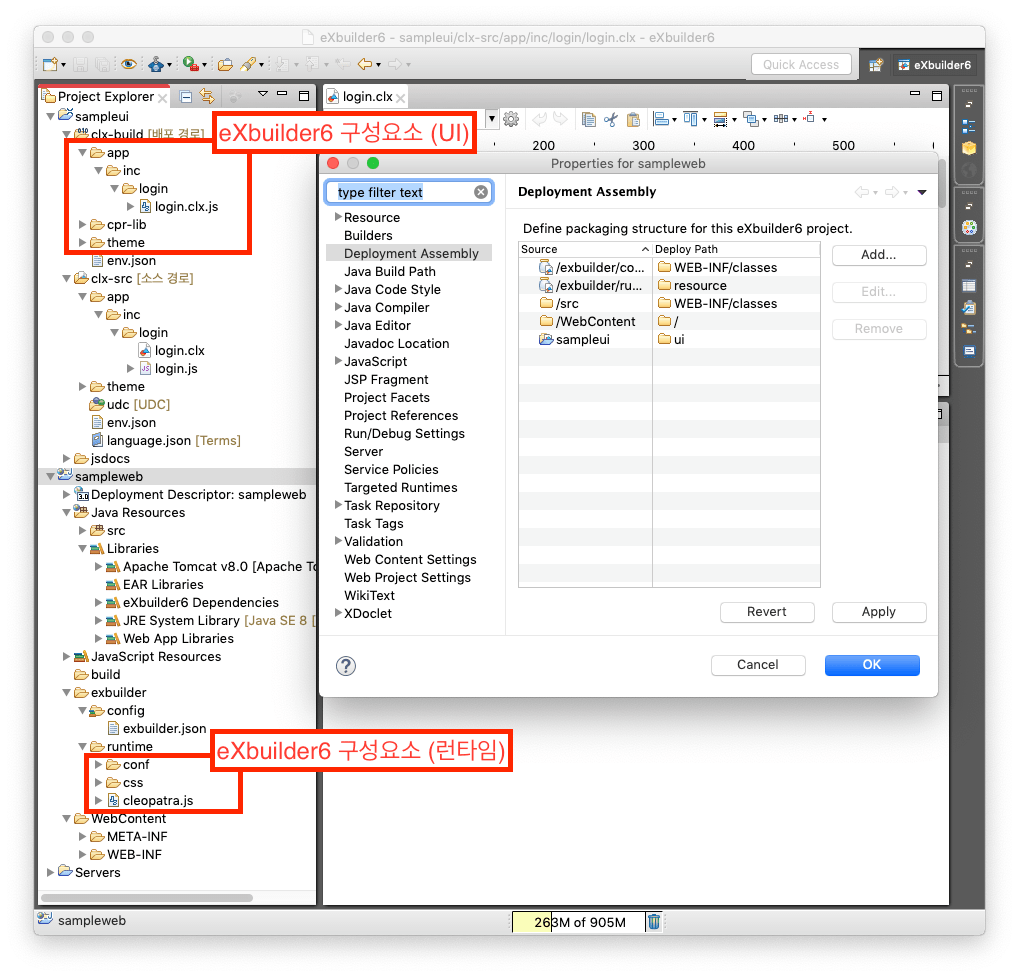Expand the Validation properties node
This screenshot has height=977, width=1019.
tap(338, 542)
